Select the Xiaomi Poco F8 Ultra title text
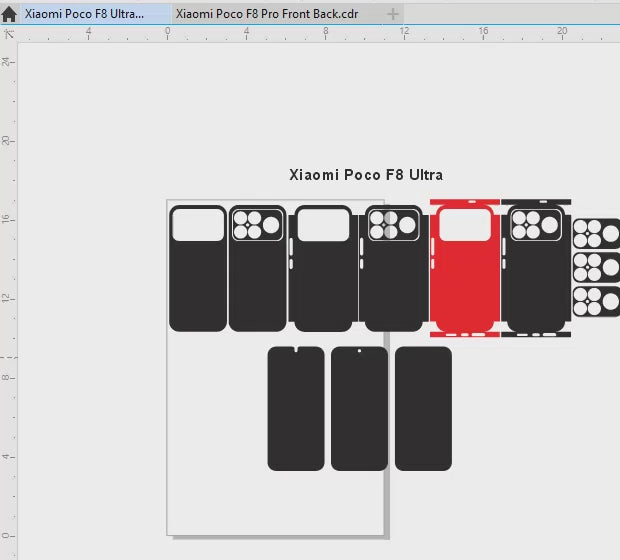Image resolution: width=620 pixels, height=560 pixels. 366,175
